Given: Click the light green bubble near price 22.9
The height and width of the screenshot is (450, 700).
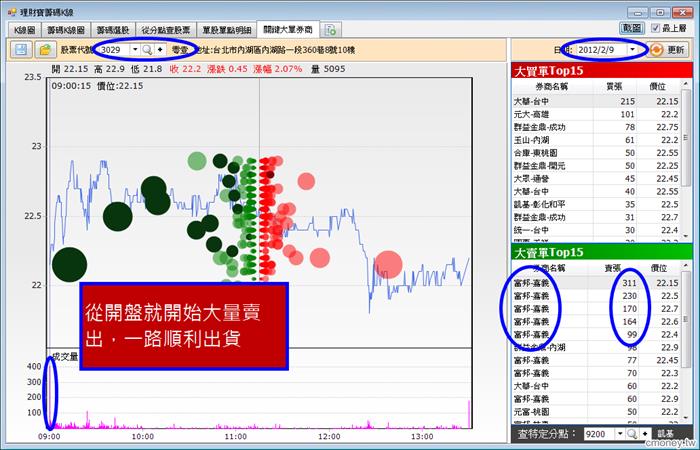Looking at the screenshot, I should 197,161.
